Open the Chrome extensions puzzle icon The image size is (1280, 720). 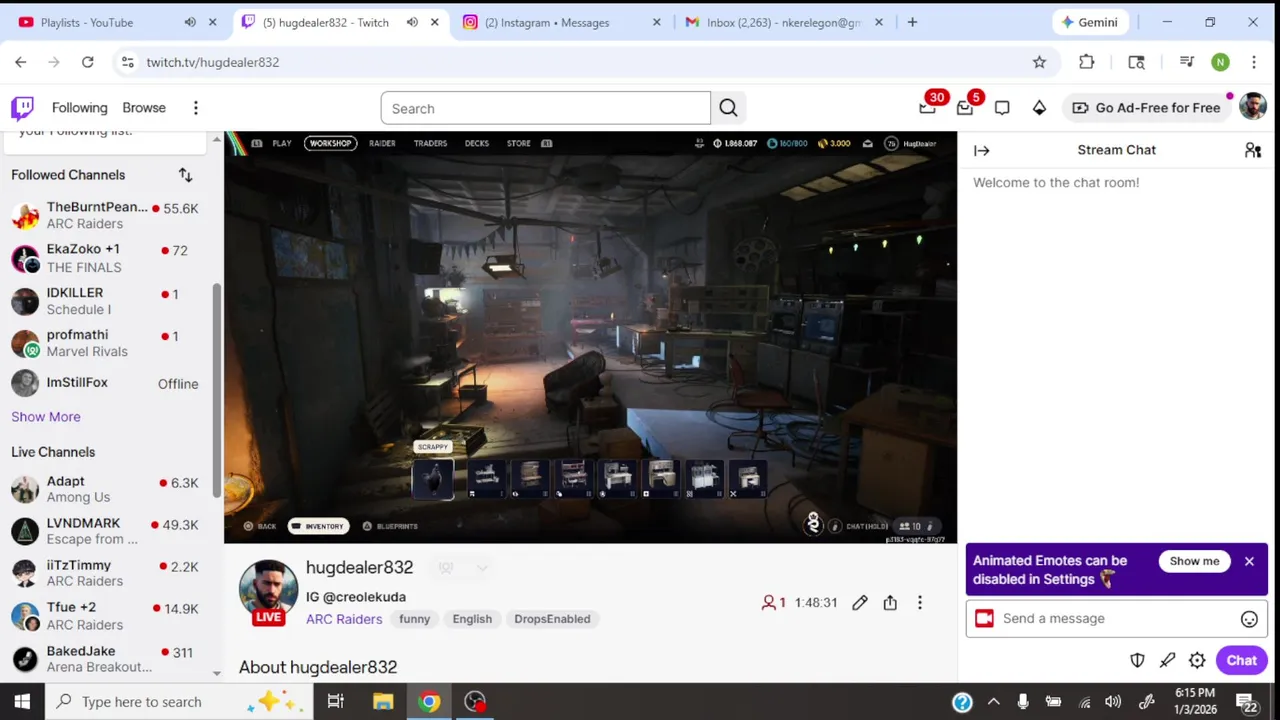[1087, 62]
